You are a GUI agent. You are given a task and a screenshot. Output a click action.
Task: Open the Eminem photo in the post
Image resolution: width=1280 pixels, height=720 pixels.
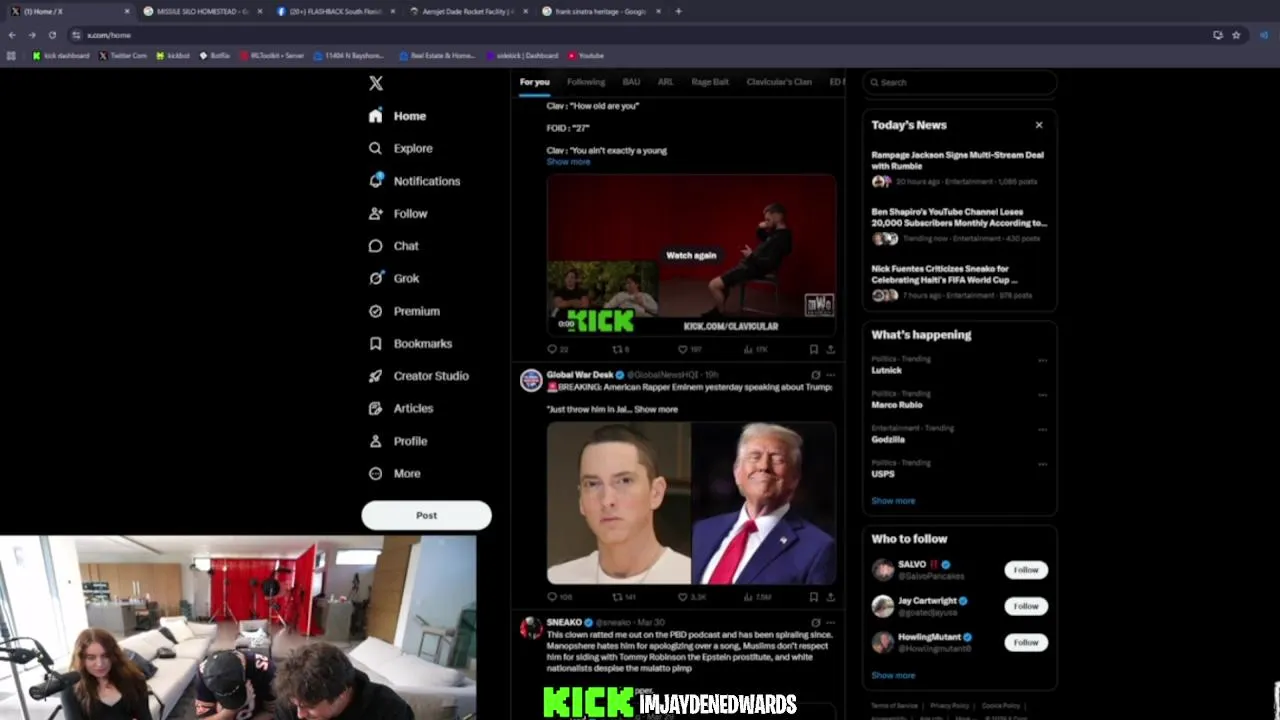[618, 503]
